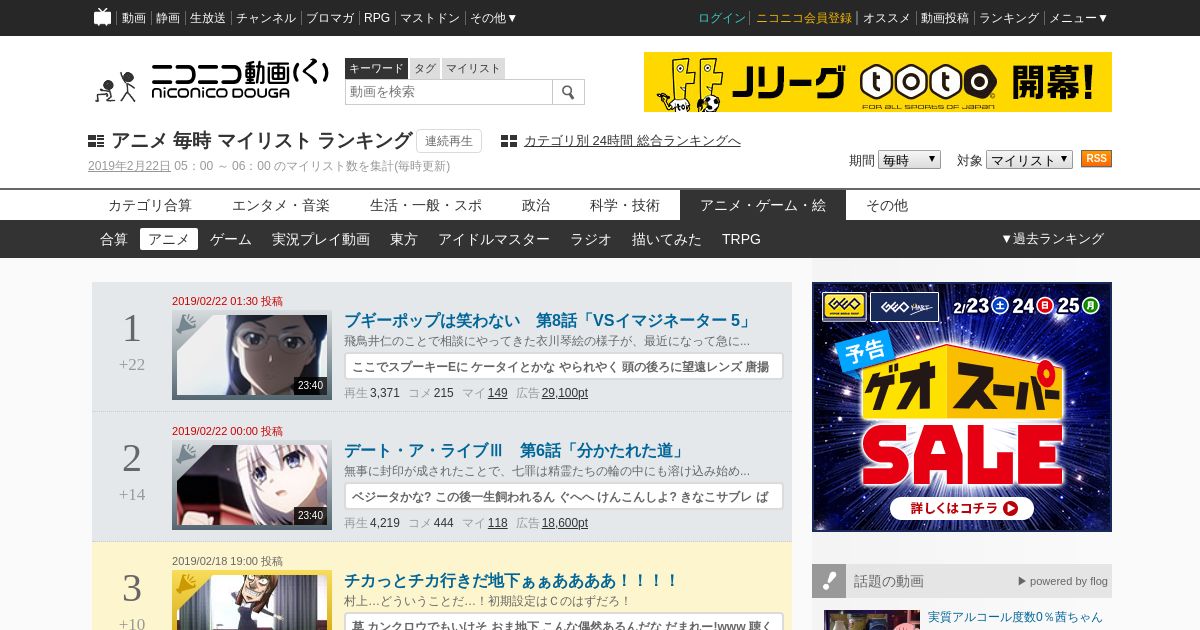Select the キーワード search tab
The image size is (1200, 630).
(376, 68)
